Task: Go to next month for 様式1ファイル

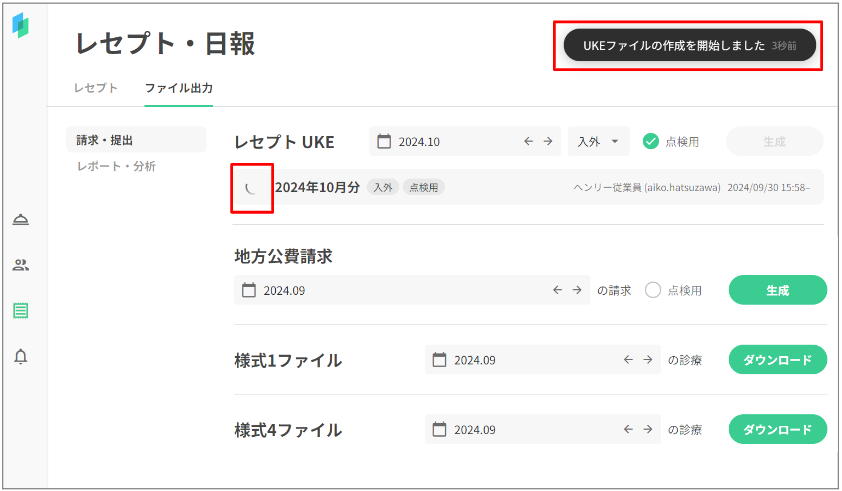Action: (647, 360)
